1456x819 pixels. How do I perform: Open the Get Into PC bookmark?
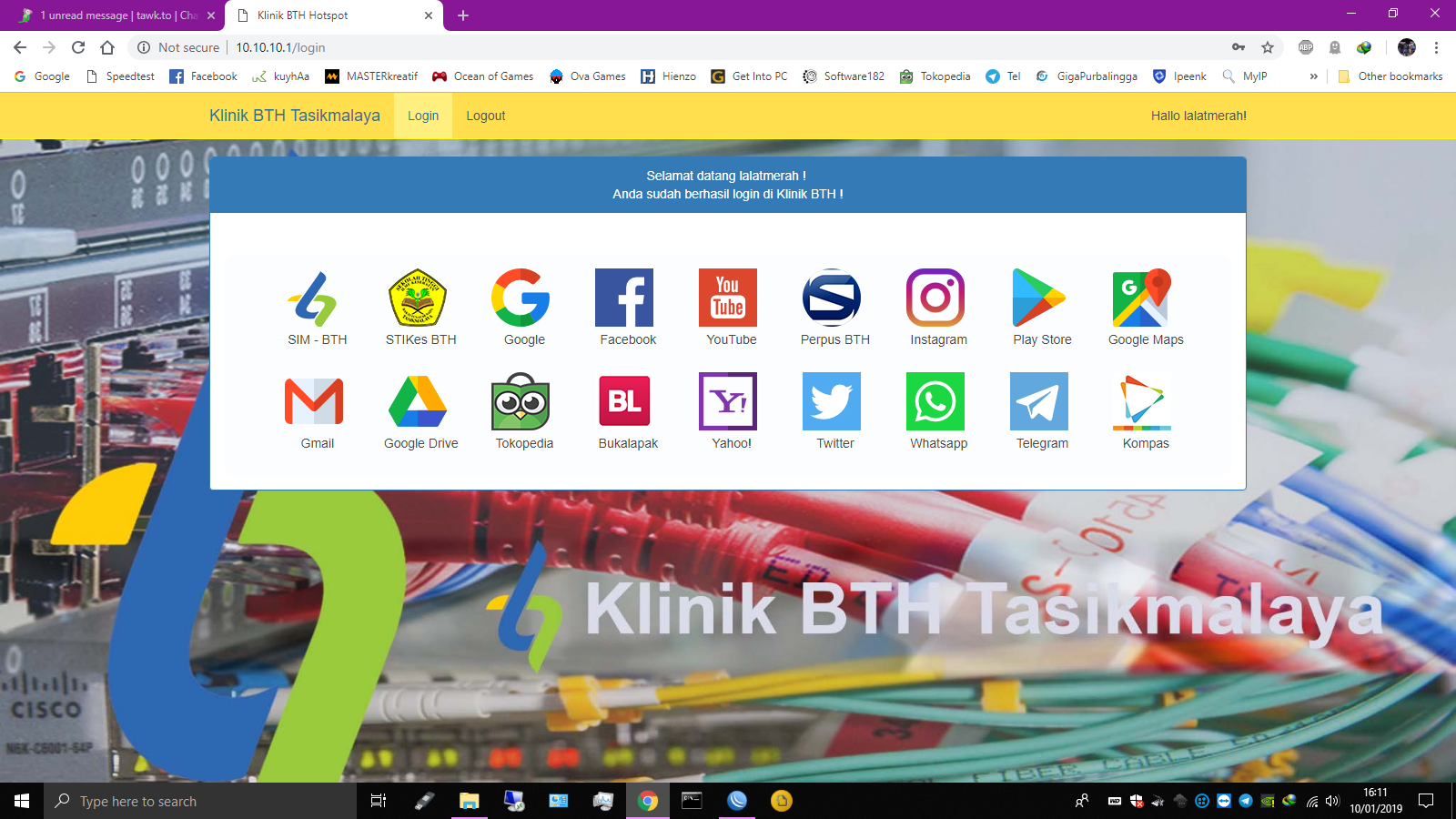(x=750, y=76)
